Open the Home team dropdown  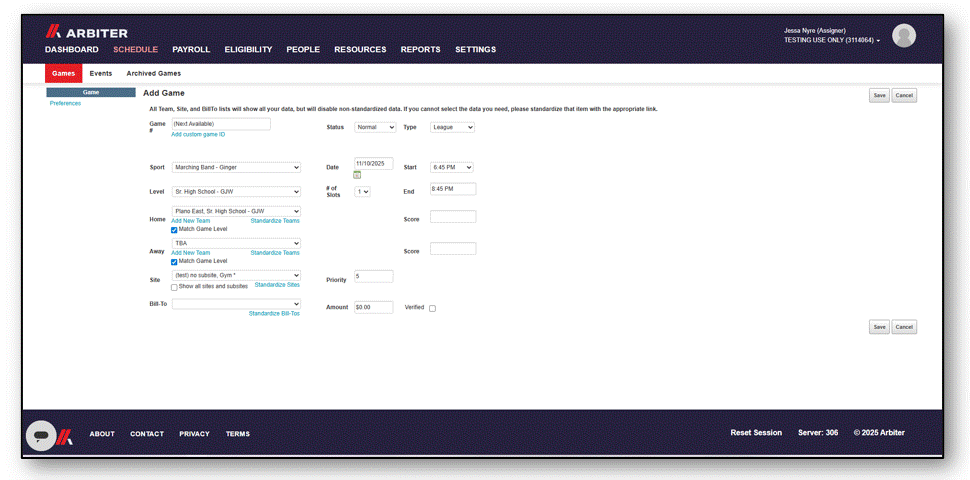coord(236,211)
